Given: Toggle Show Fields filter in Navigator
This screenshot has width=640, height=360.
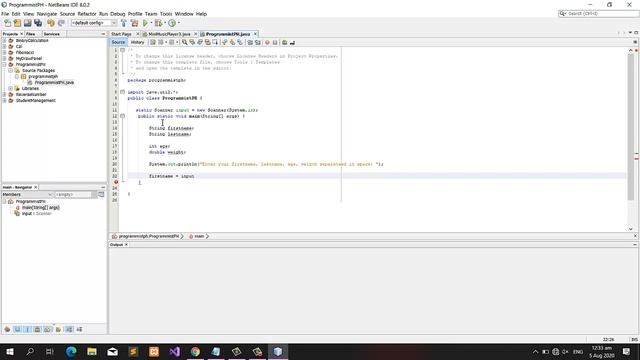Looking at the screenshot, I should pos(17,329).
